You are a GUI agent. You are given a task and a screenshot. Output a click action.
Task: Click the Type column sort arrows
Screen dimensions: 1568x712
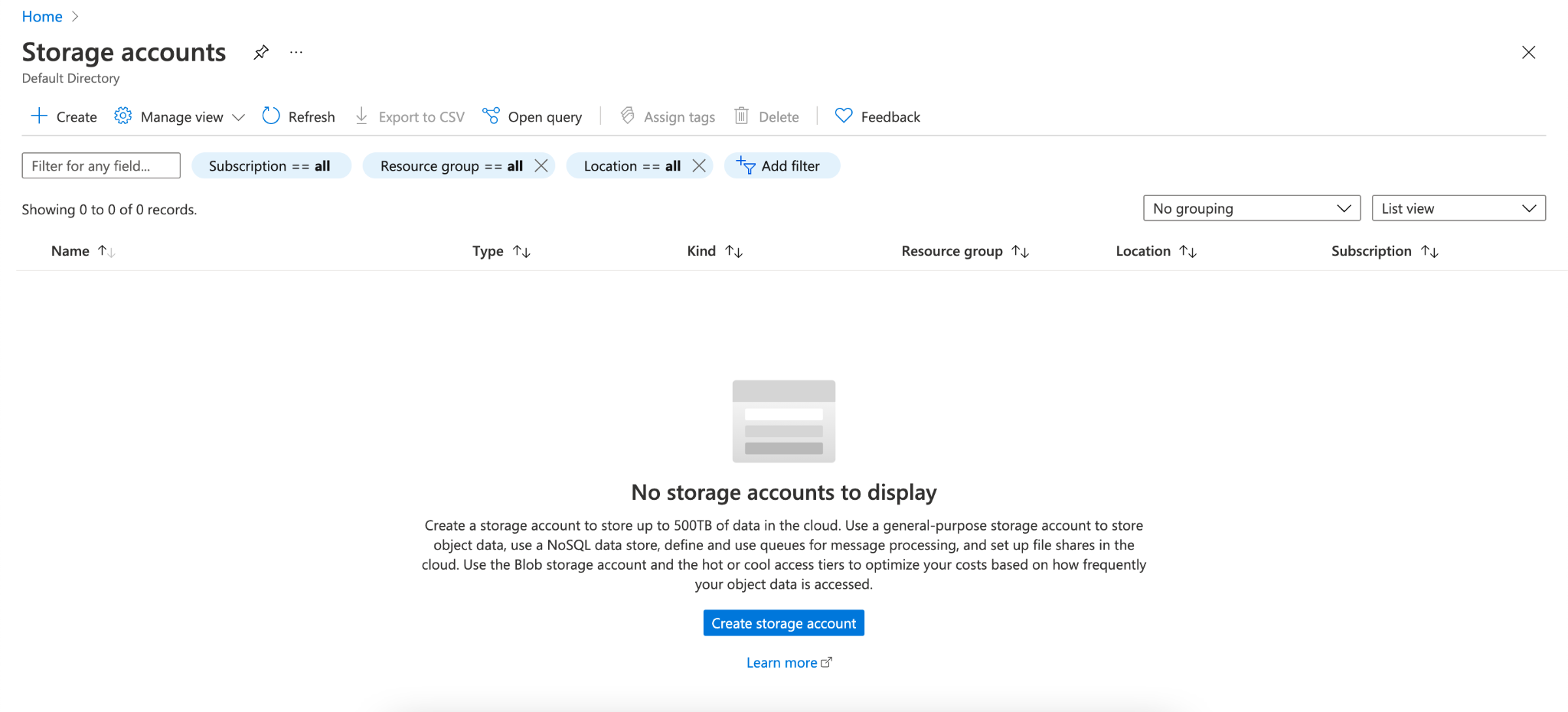pyautogui.click(x=521, y=251)
